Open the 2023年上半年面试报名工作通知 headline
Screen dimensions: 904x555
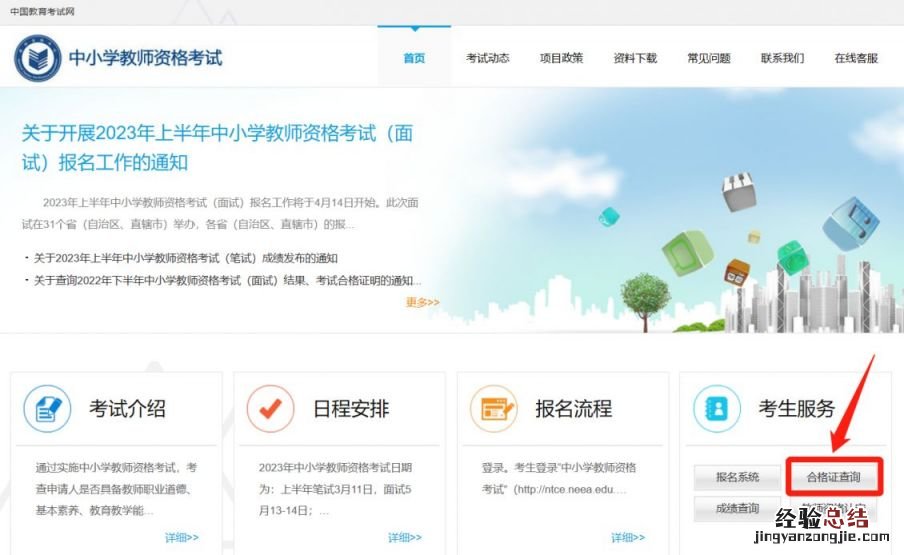[x=217, y=148]
